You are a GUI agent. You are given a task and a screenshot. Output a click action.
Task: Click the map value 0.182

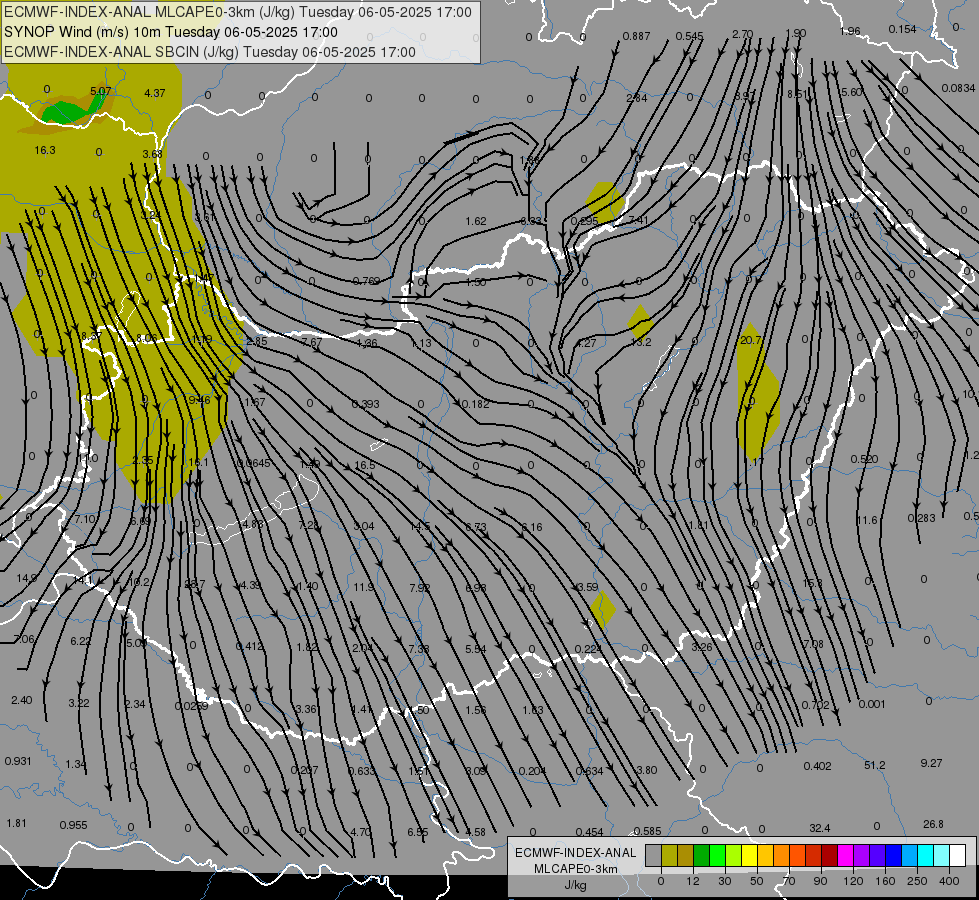[x=476, y=404]
